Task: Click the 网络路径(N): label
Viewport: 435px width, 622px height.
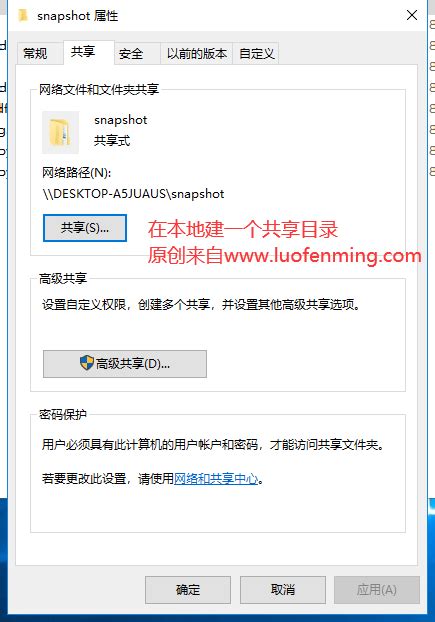Action: (77, 173)
